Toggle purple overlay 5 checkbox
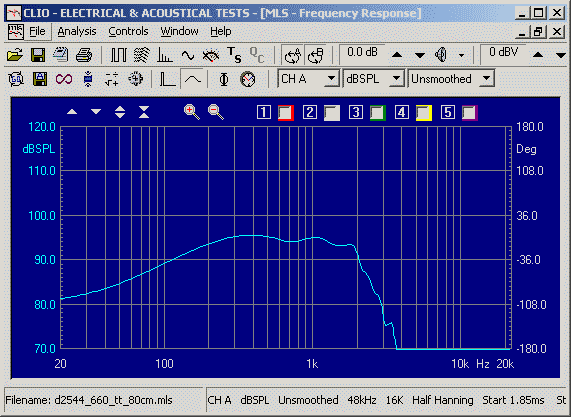The width and height of the screenshot is (571, 417). 470,113
